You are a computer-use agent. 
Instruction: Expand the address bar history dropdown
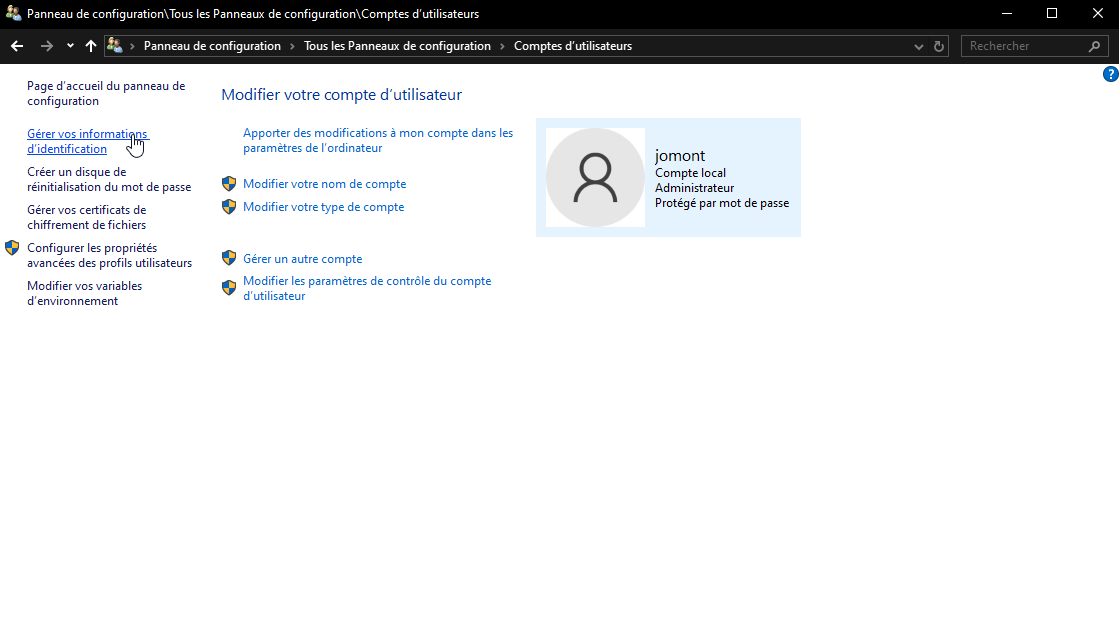coord(919,46)
